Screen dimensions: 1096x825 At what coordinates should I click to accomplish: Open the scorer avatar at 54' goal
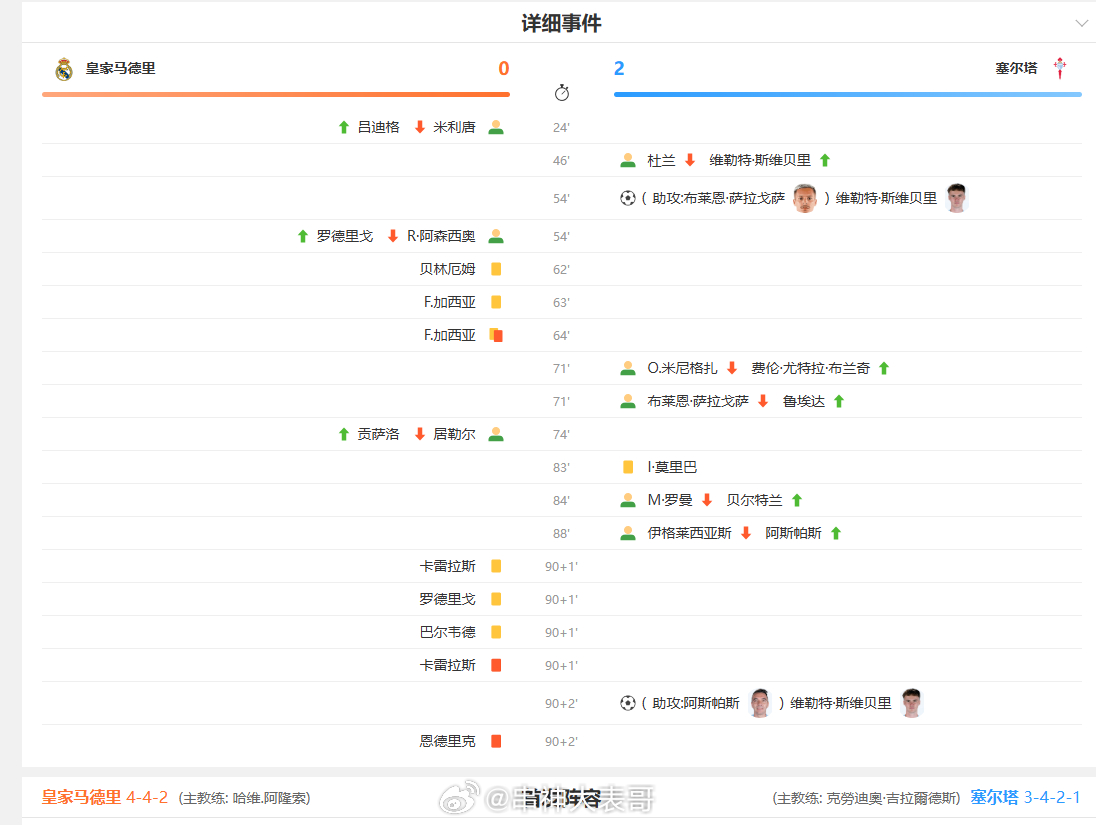click(x=956, y=198)
